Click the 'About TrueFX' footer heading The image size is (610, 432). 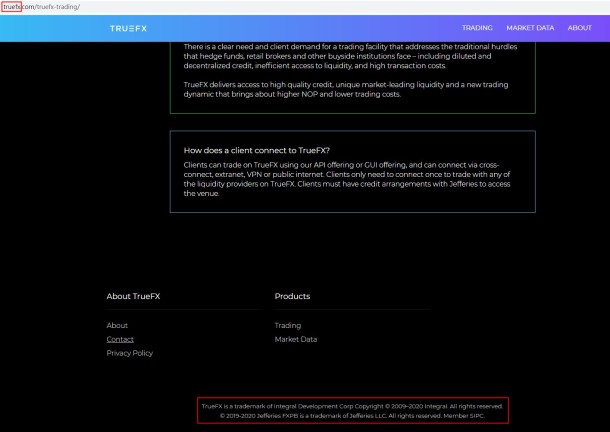(133, 296)
